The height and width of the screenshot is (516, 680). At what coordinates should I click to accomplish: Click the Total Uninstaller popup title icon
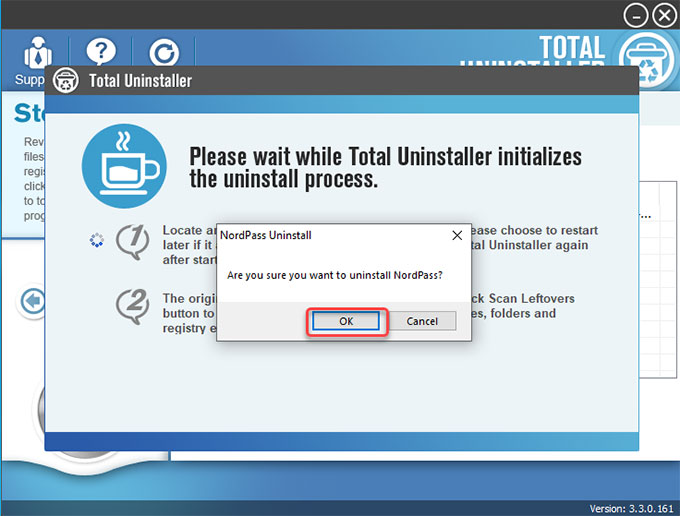[65, 81]
